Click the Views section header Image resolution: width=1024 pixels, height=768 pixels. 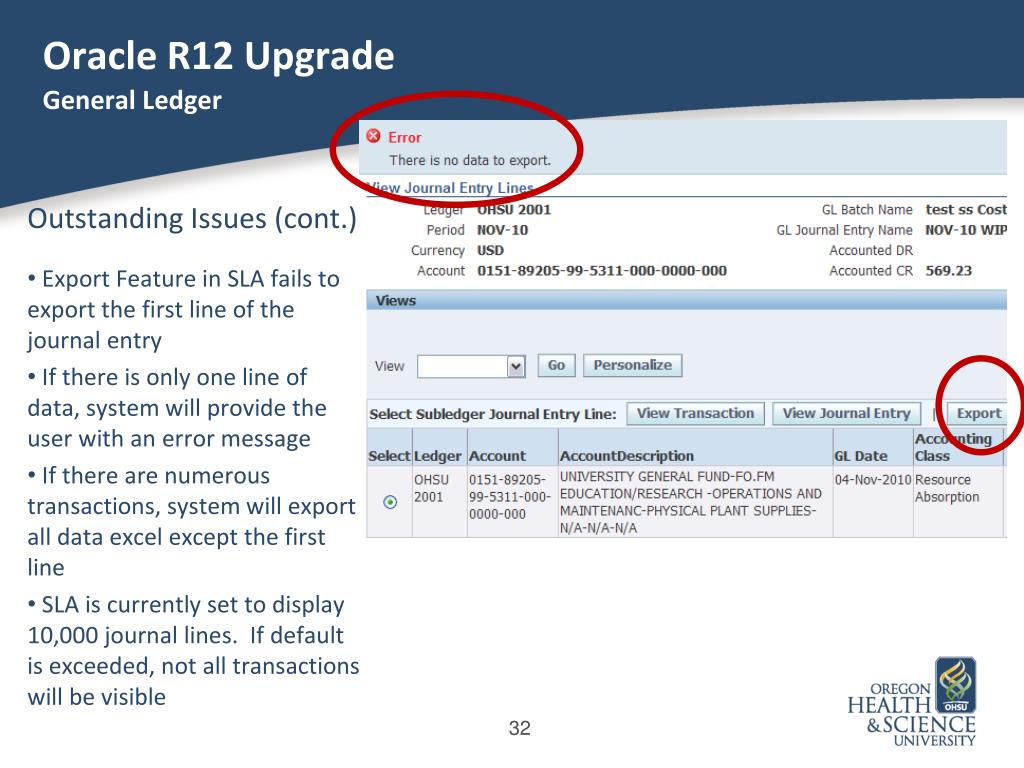pos(686,300)
